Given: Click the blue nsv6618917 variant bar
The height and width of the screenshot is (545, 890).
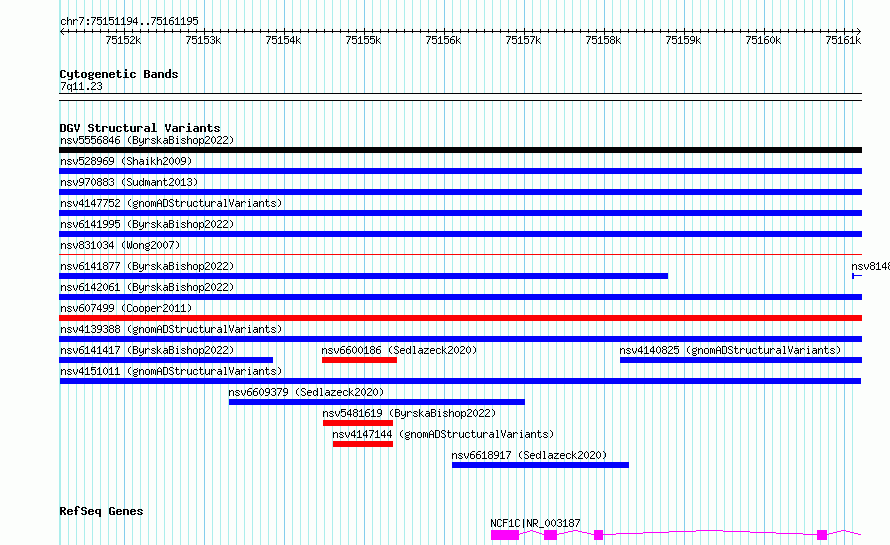Looking at the screenshot, I should point(540,465).
